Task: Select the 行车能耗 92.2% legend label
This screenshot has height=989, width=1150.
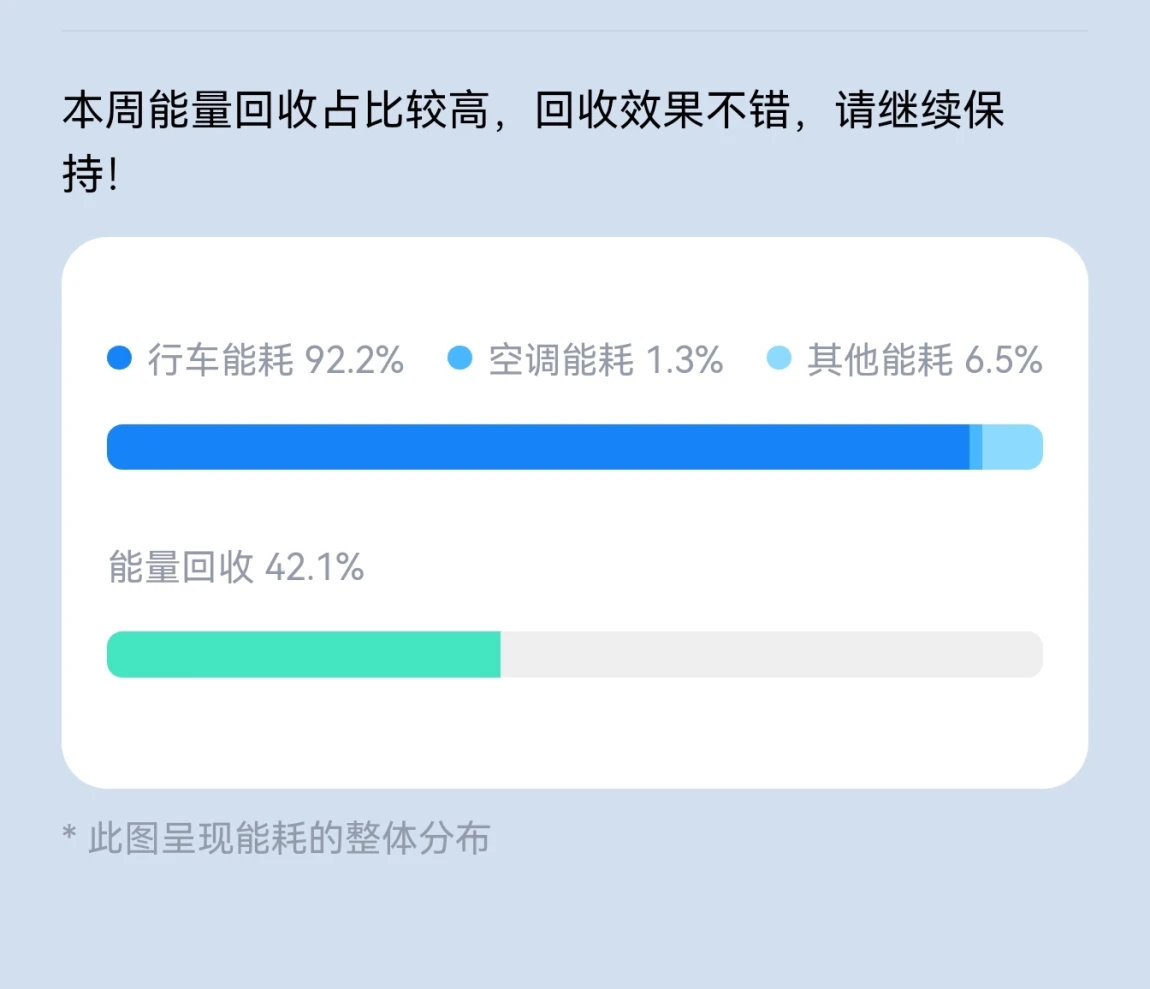Action: [x=276, y=360]
